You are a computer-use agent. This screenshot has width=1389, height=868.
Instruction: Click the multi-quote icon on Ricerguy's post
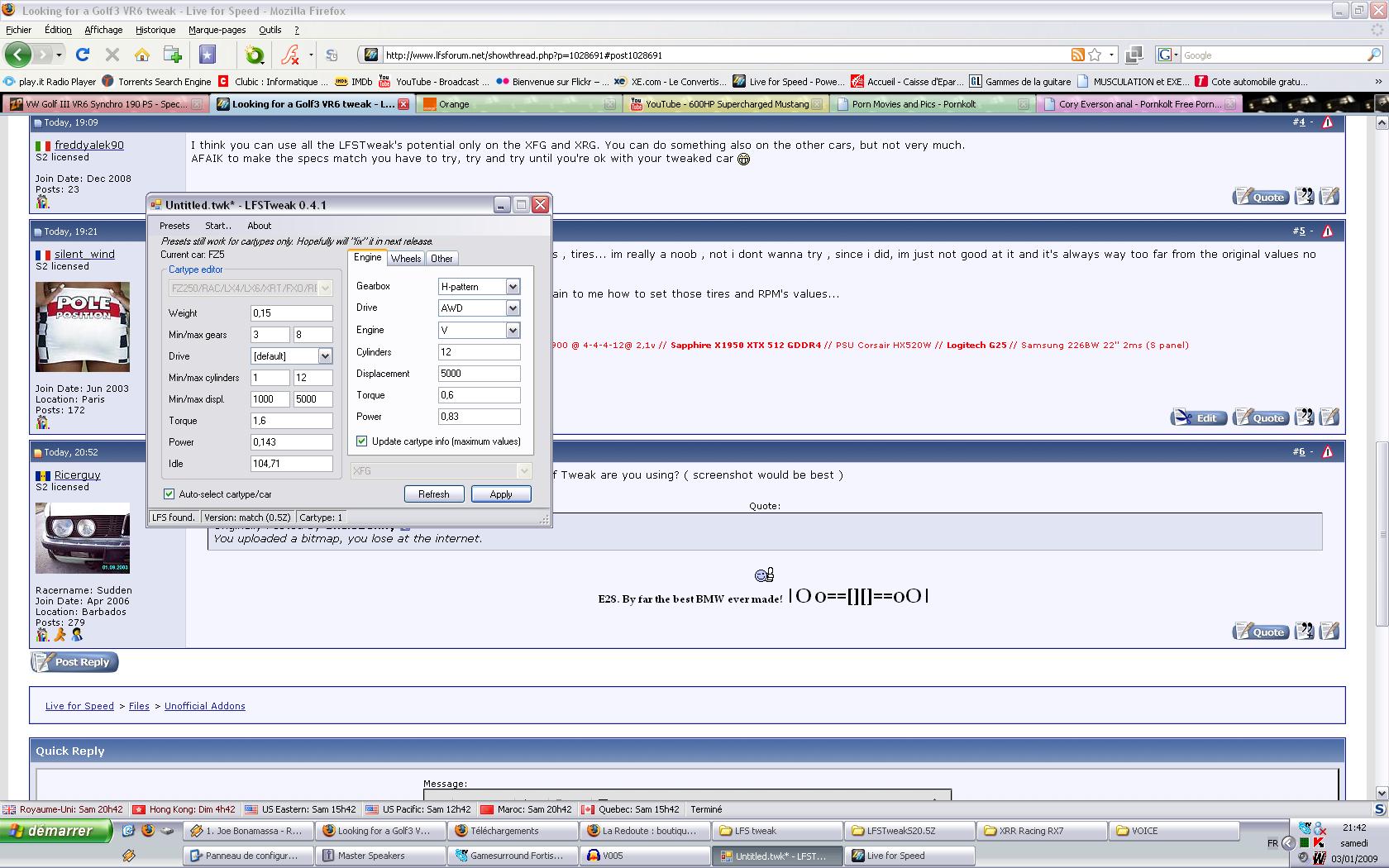(x=1304, y=631)
